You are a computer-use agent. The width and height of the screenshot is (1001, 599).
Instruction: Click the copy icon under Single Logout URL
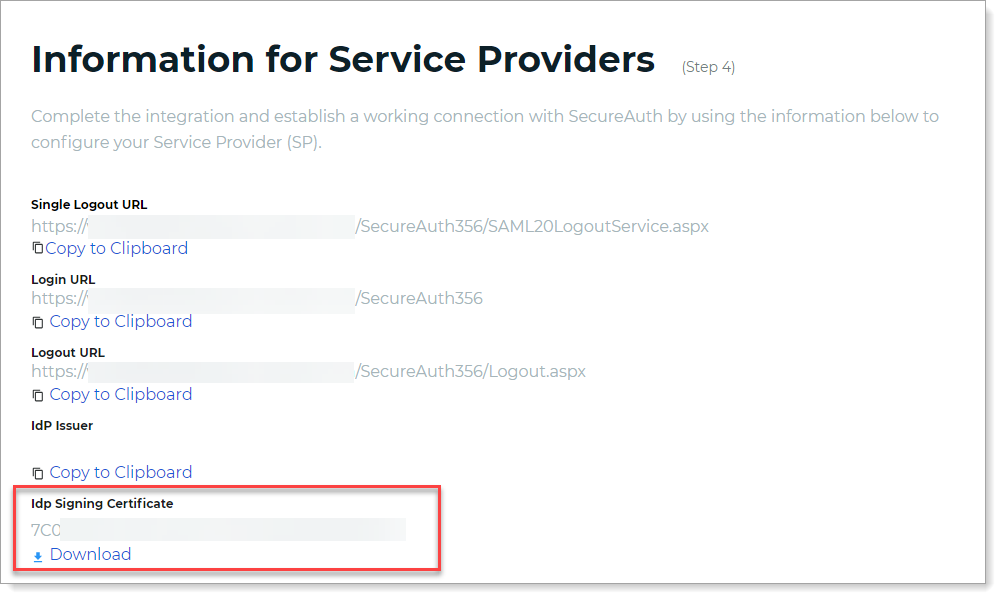[x=37, y=248]
